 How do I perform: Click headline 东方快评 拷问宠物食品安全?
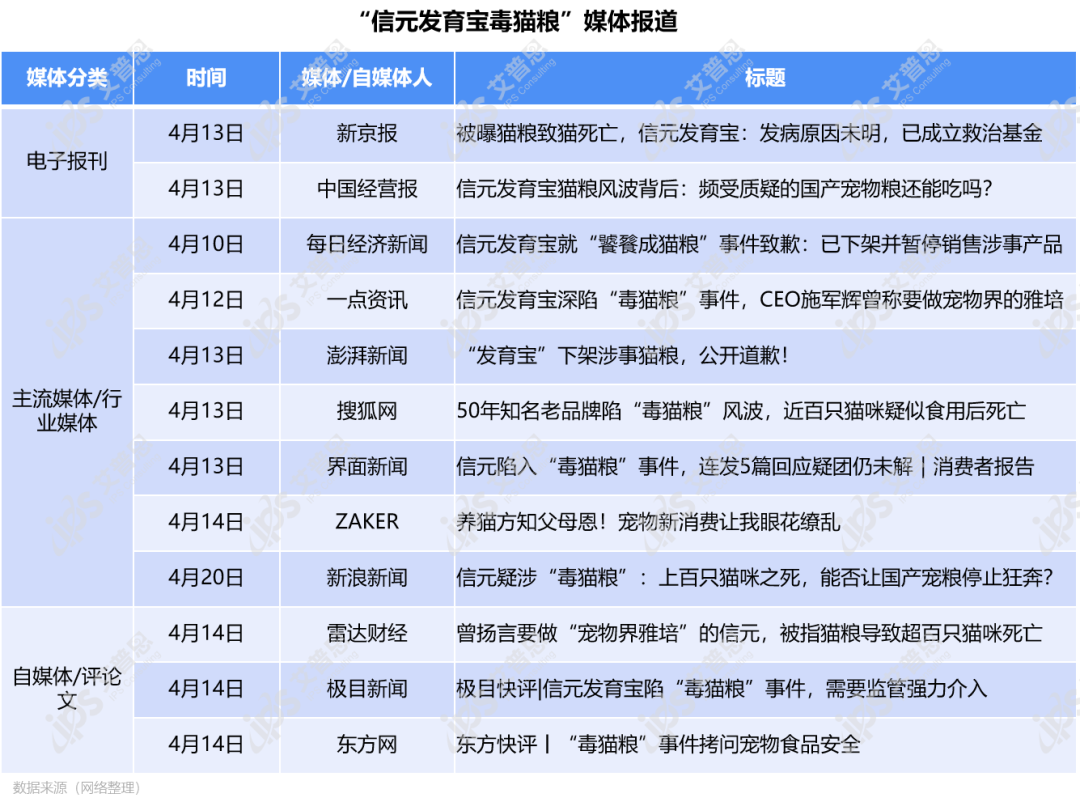(658, 744)
